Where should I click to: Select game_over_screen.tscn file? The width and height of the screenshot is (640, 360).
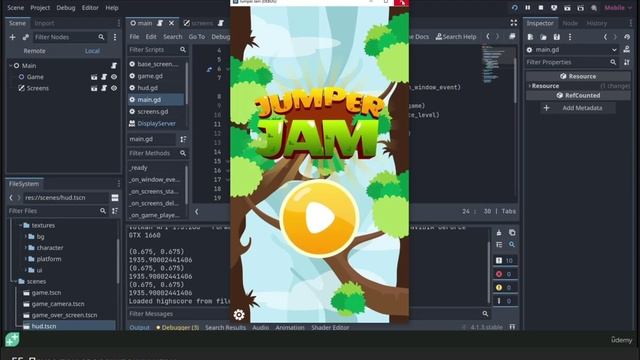(64, 315)
